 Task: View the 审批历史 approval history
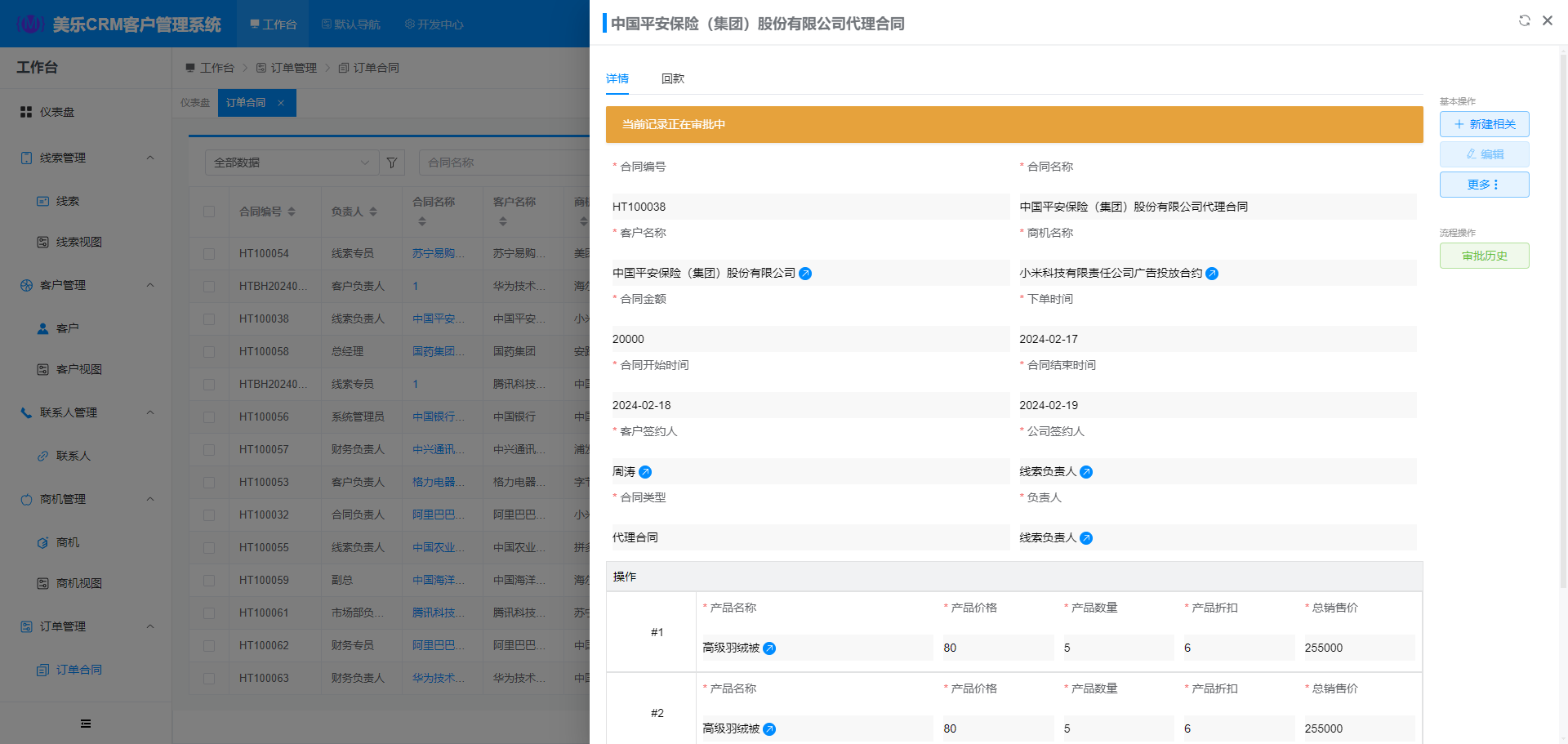coord(1484,256)
